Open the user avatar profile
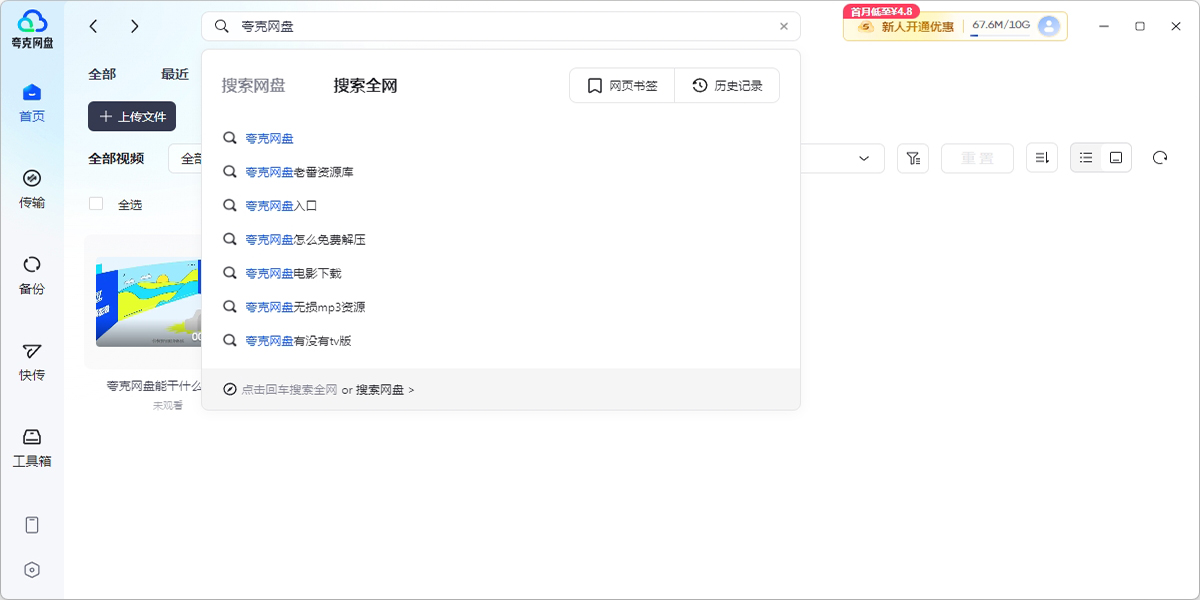The height and width of the screenshot is (600, 1200). click(1049, 26)
